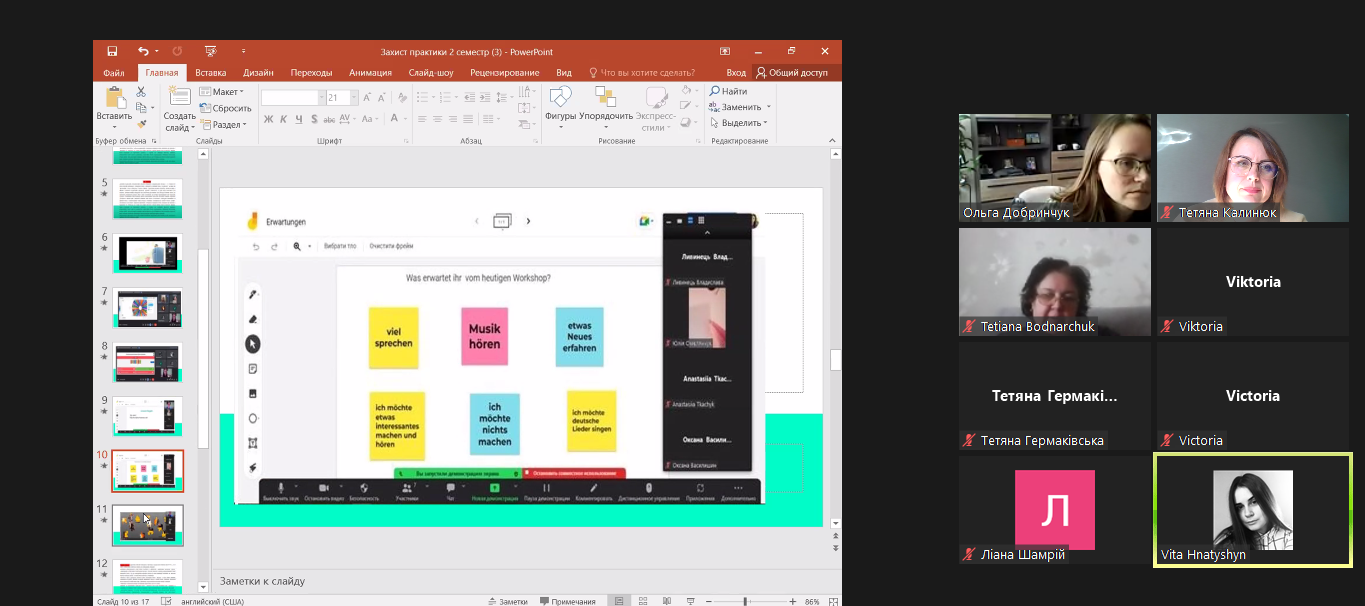Click the Найти find button

tap(729, 91)
